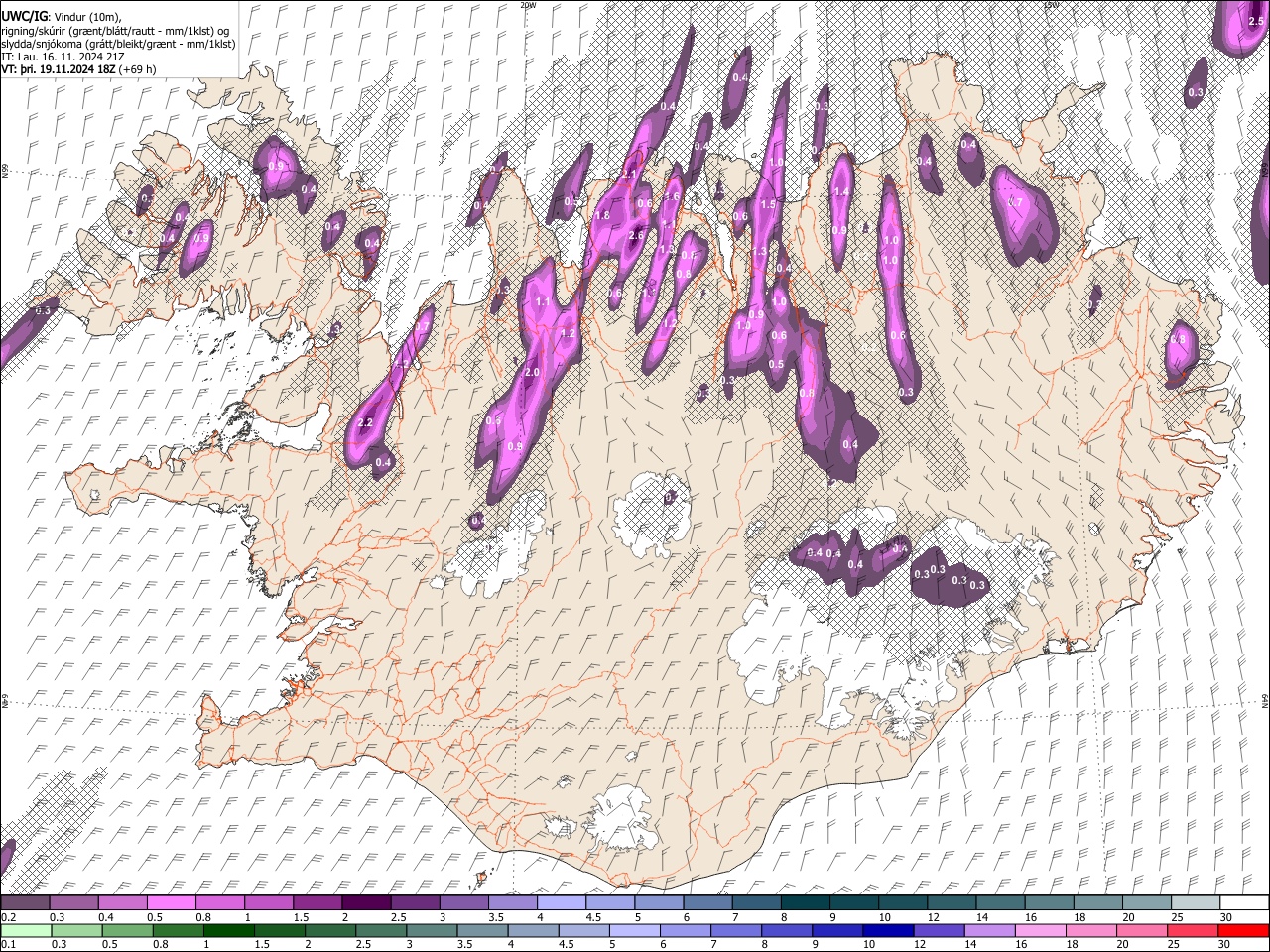Click the 7 medium blue swatch in bottom row
Image resolution: width=1270 pixels, height=952 pixels.
pyautogui.click(x=736, y=930)
